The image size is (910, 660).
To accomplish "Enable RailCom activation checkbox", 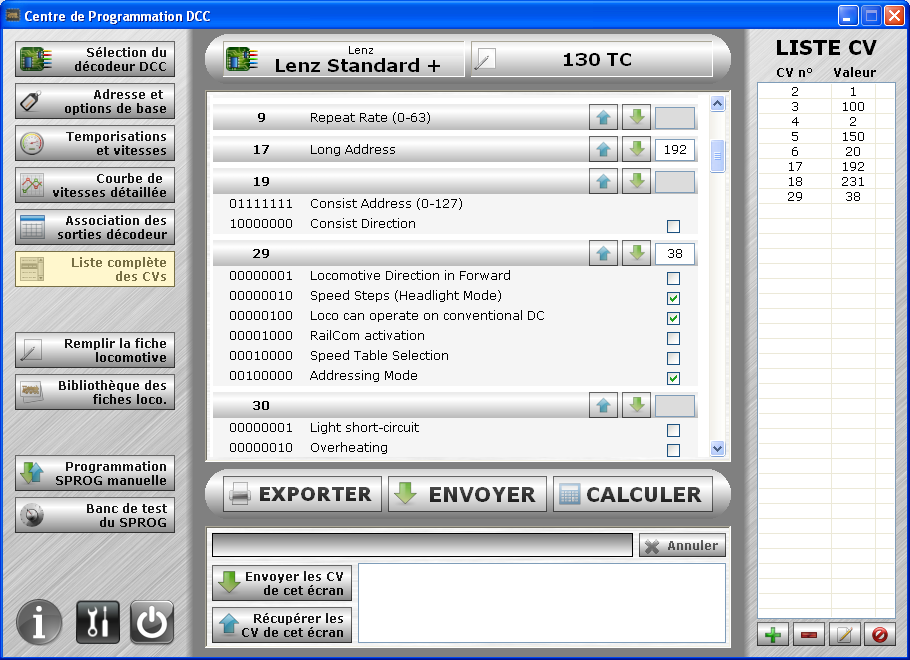I will coord(673,338).
